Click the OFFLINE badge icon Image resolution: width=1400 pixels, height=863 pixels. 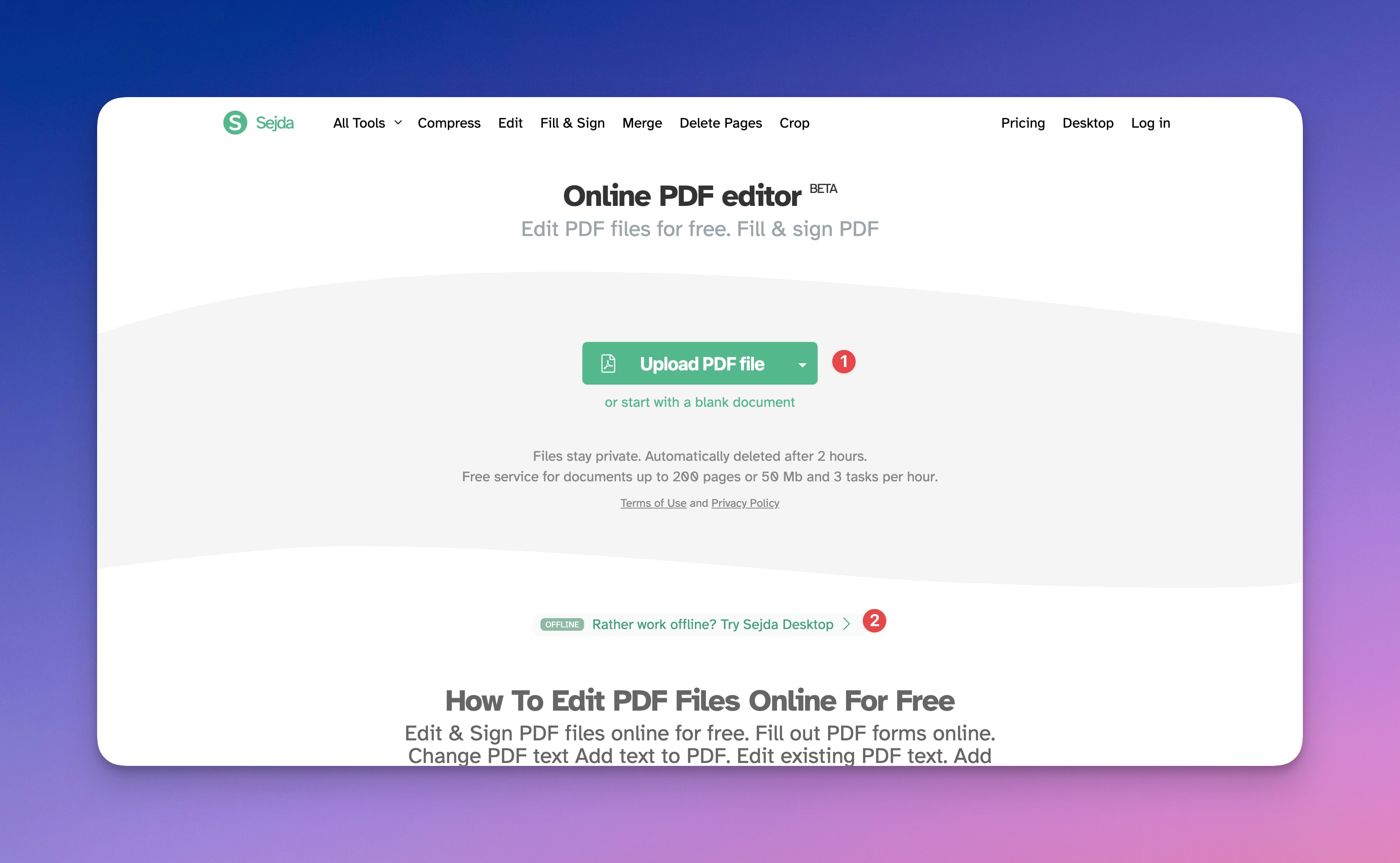point(560,623)
